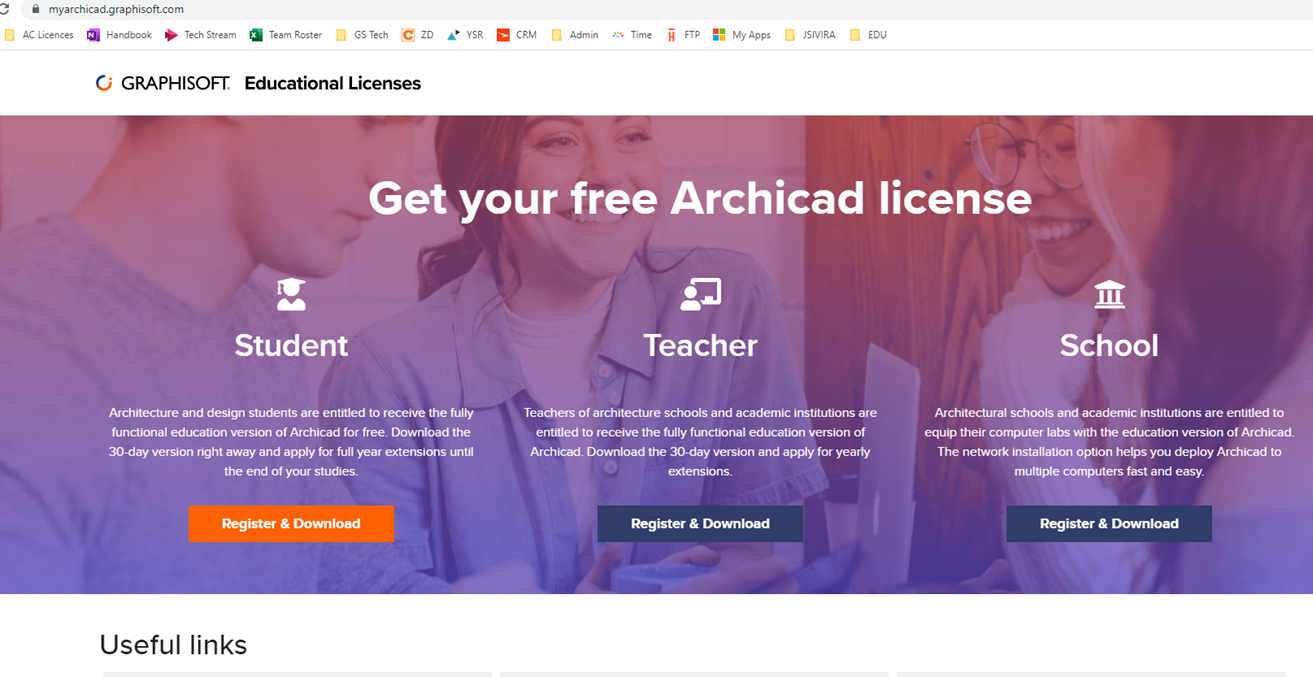This screenshot has width=1313, height=677.
Task: Click the "Architecture and design students" paragraph
Action: 291,442
